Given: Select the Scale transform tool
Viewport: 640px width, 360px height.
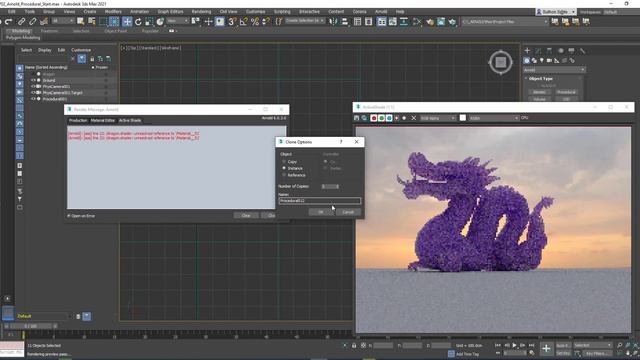Looking at the screenshot, I should [x=149, y=22].
